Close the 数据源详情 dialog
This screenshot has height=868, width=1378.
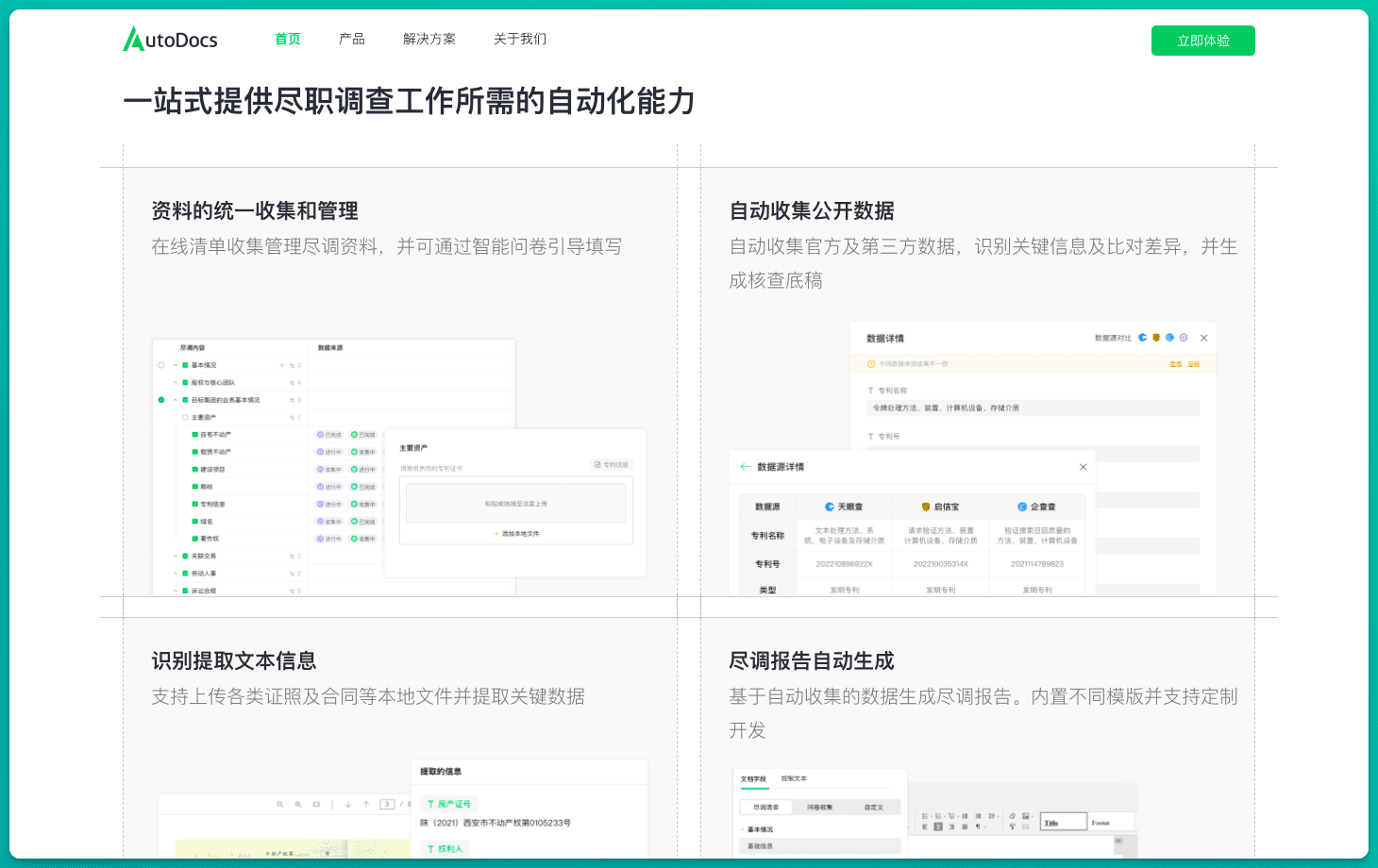[x=1084, y=467]
